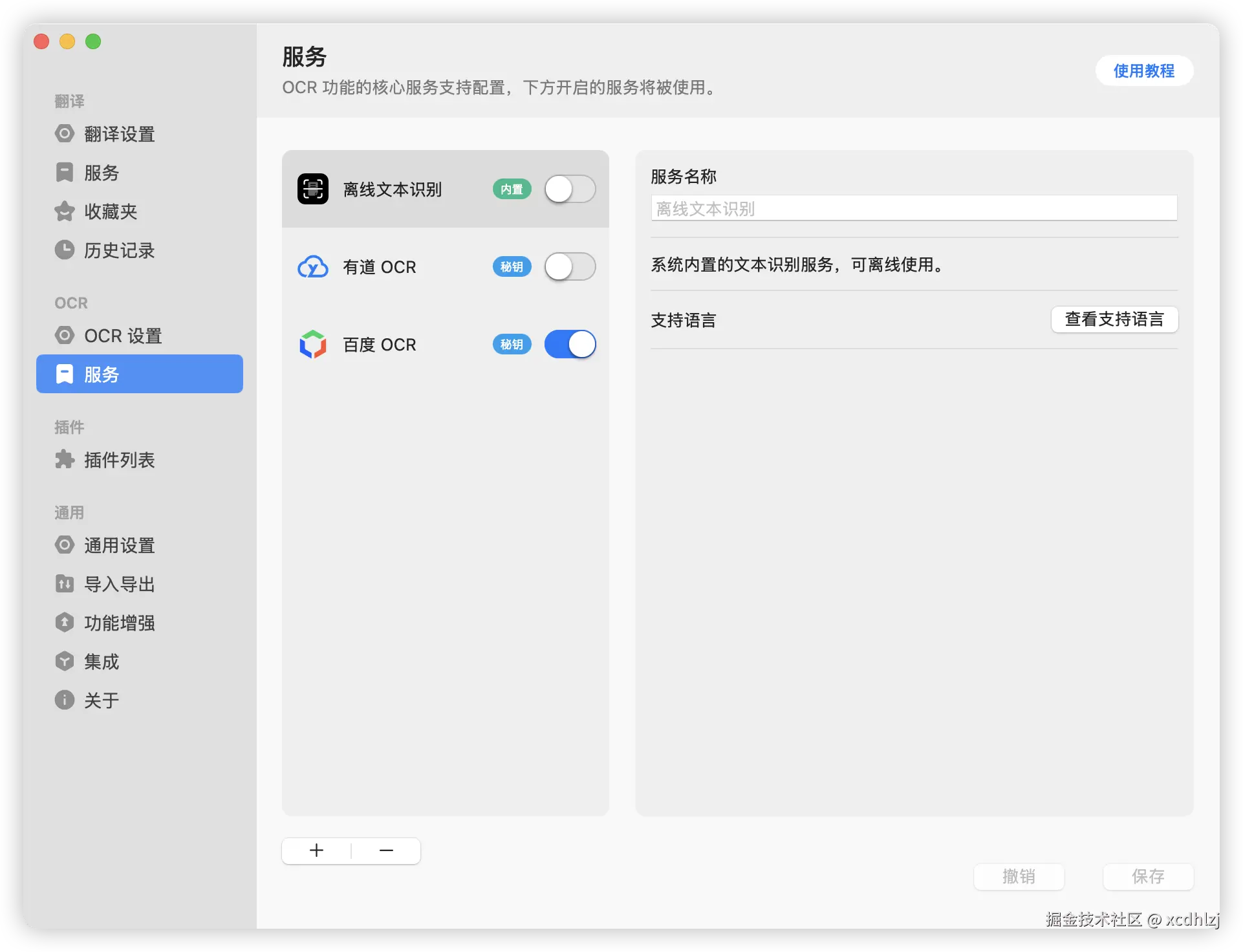This screenshot has width=1243, height=952.
Task: Open 收藏夹 favorites with star icon
Action: pyautogui.click(x=110, y=211)
